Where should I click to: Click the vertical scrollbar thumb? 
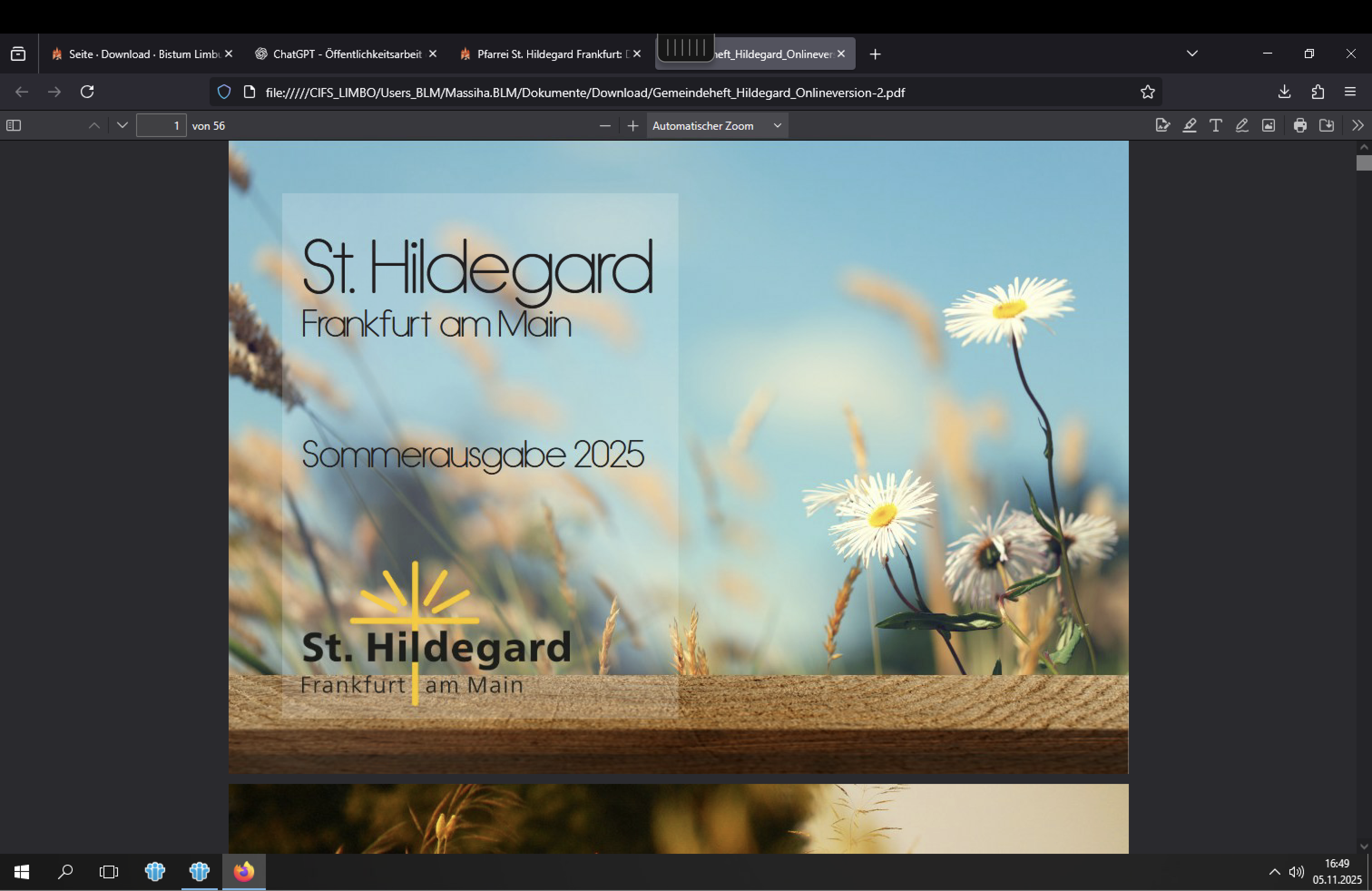pos(1363,163)
